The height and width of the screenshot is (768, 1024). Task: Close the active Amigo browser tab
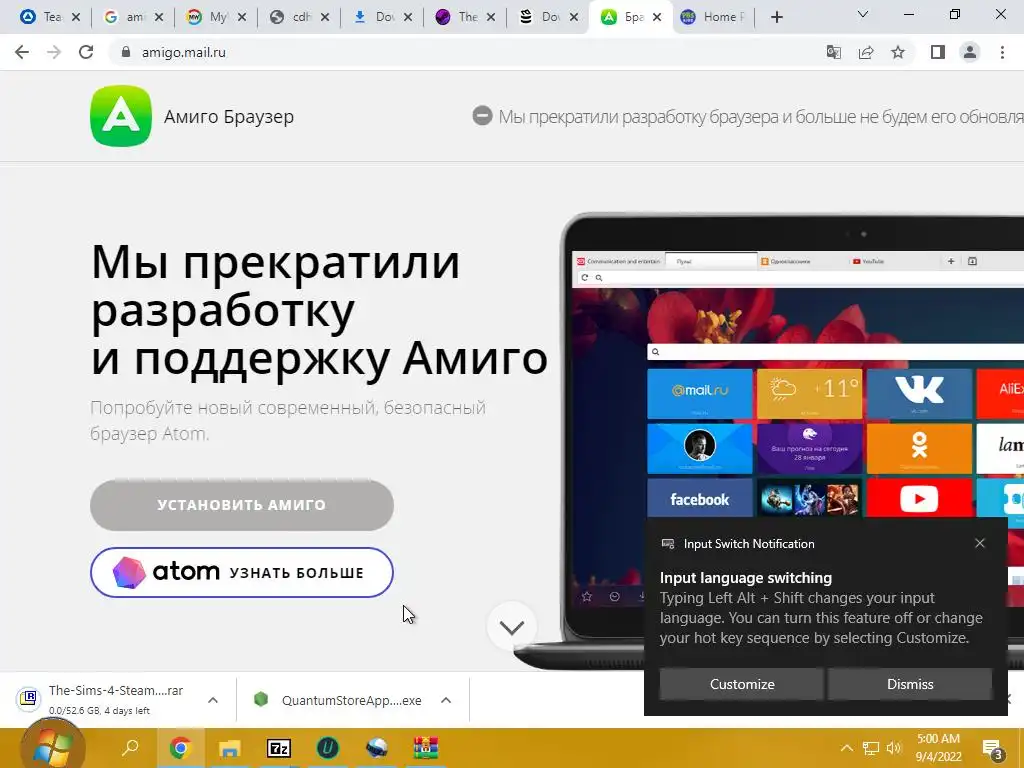point(657,18)
